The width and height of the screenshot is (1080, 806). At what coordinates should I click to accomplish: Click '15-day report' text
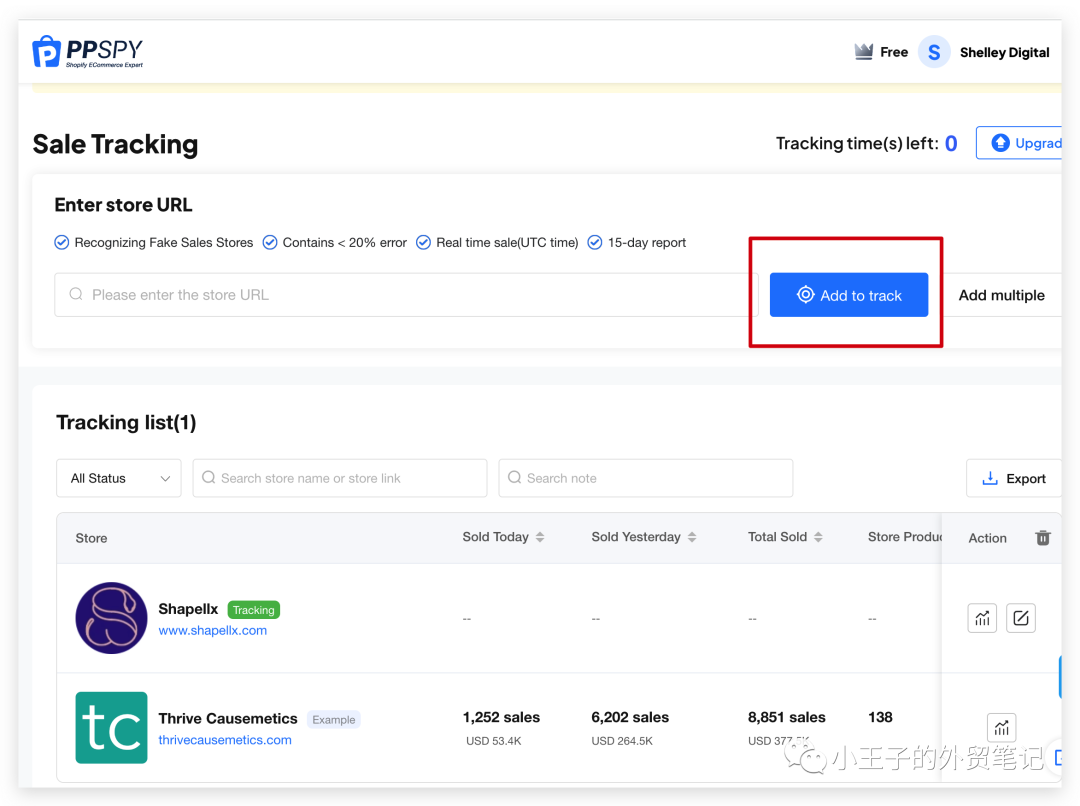coord(647,242)
